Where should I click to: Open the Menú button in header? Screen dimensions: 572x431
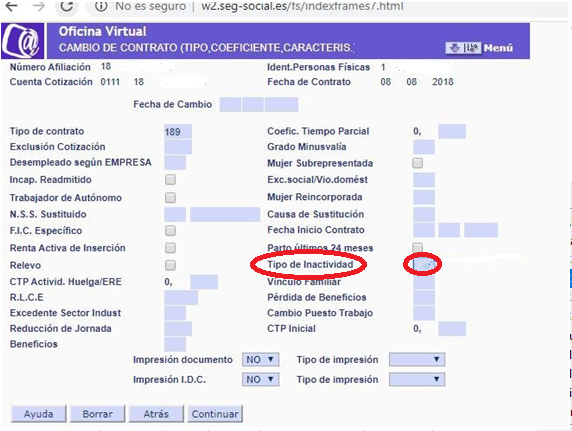pyautogui.click(x=479, y=48)
